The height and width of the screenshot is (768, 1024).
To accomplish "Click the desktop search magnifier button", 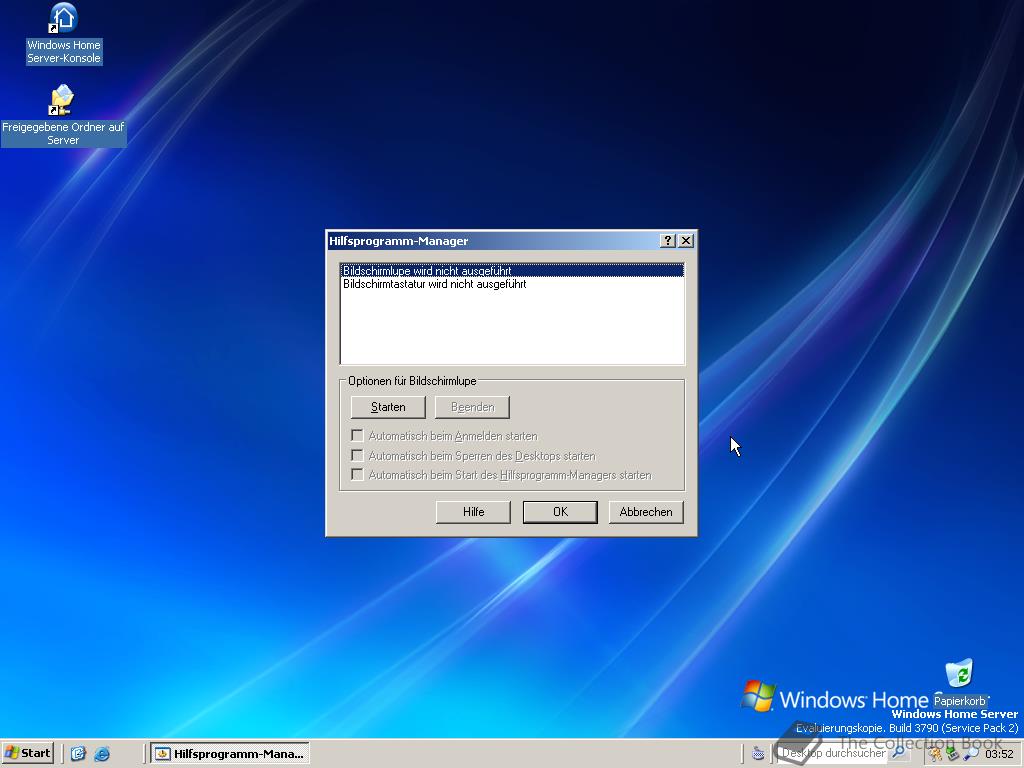I will [899, 753].
